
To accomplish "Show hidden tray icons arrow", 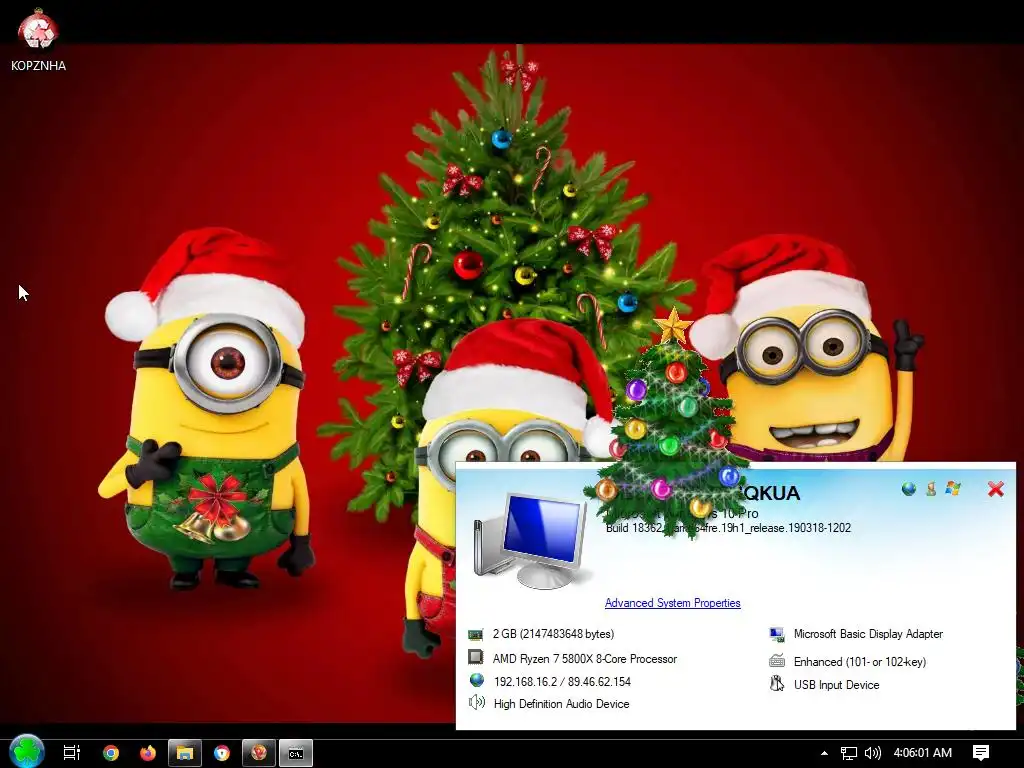I will (x=824, y=753).
